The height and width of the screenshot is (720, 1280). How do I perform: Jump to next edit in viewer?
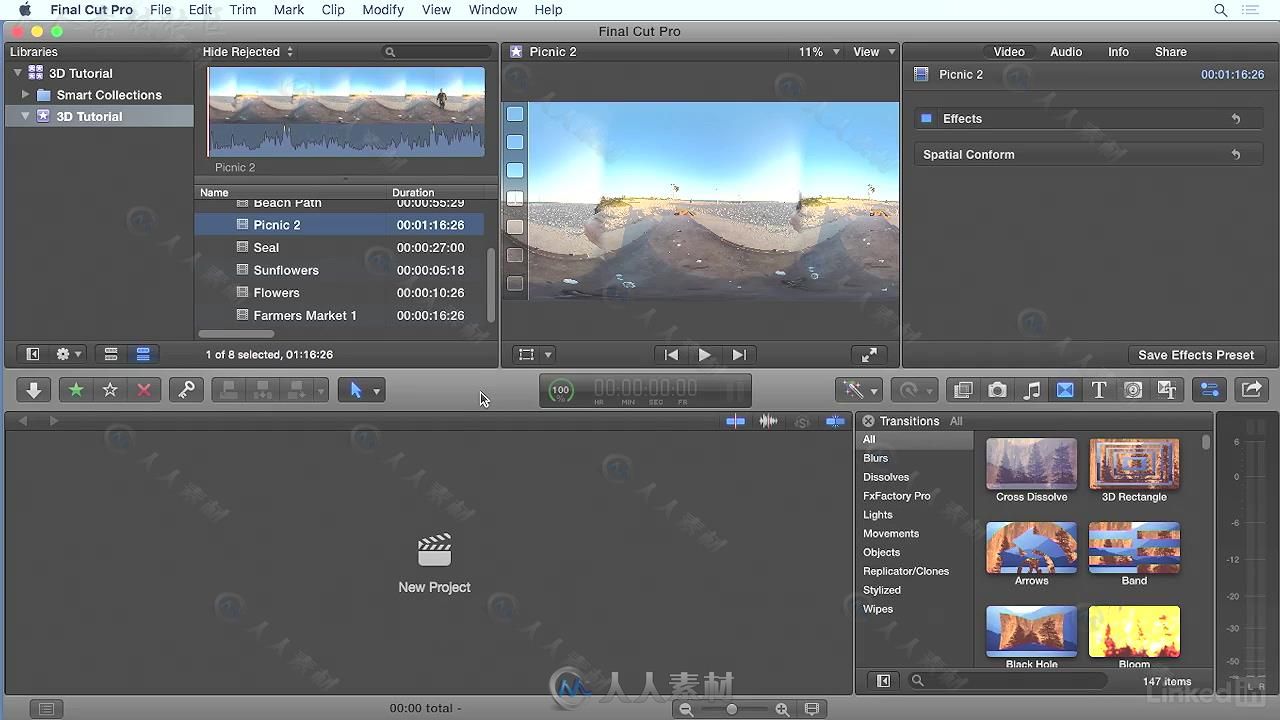pos(739,354)
